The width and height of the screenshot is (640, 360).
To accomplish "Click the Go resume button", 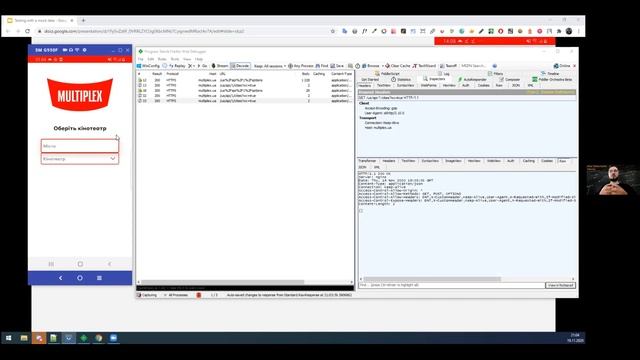I will [202, 66].
